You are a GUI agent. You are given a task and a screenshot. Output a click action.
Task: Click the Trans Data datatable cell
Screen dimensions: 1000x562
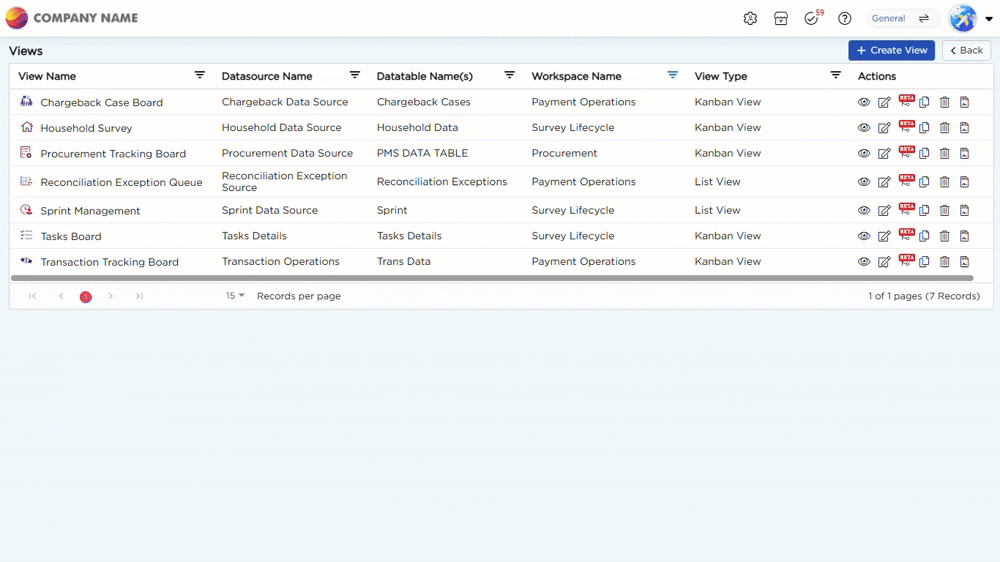(x=404, y=262)
